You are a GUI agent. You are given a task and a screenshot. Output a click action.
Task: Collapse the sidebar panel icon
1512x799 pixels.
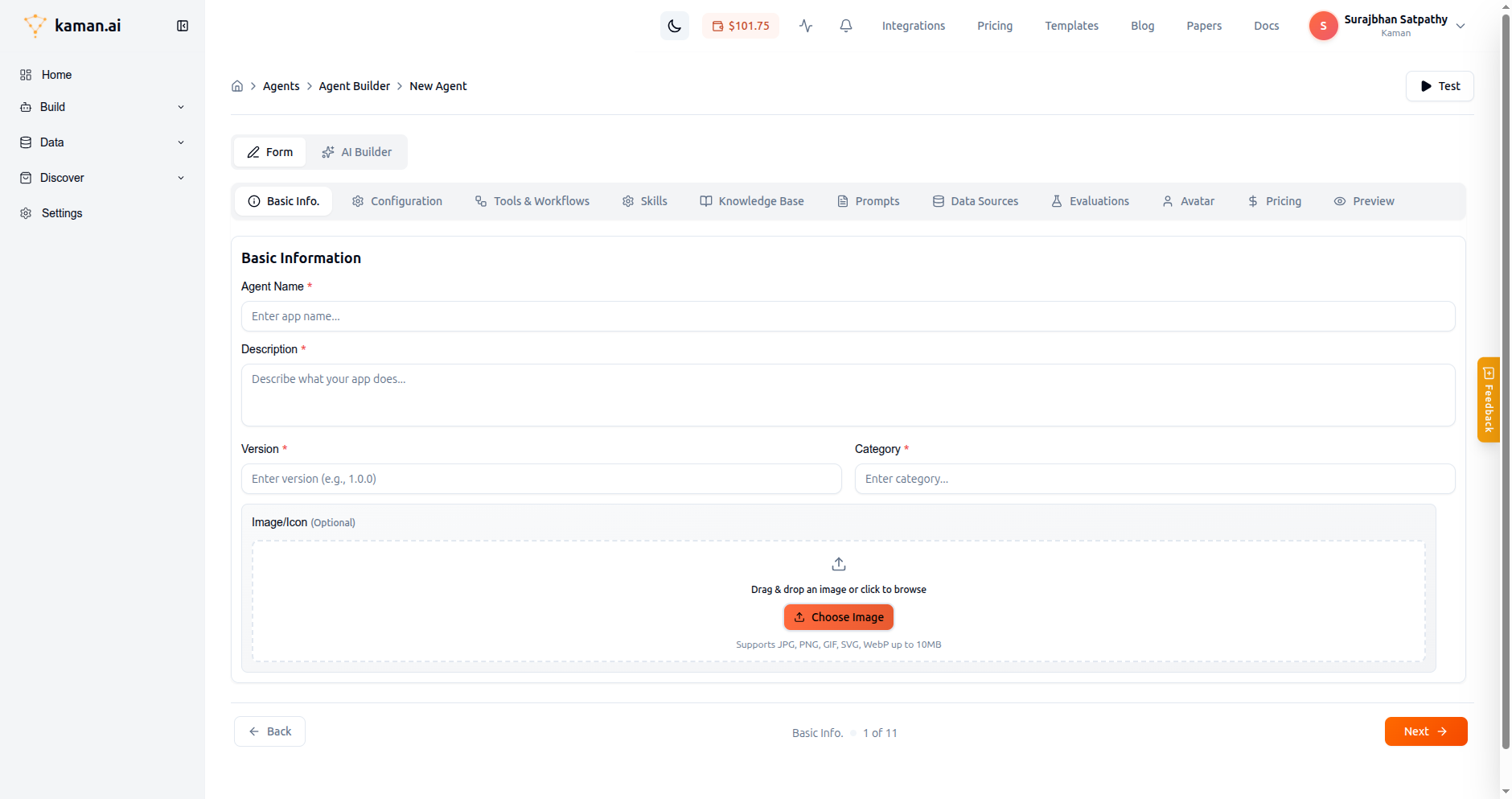(x=183, y=26)
